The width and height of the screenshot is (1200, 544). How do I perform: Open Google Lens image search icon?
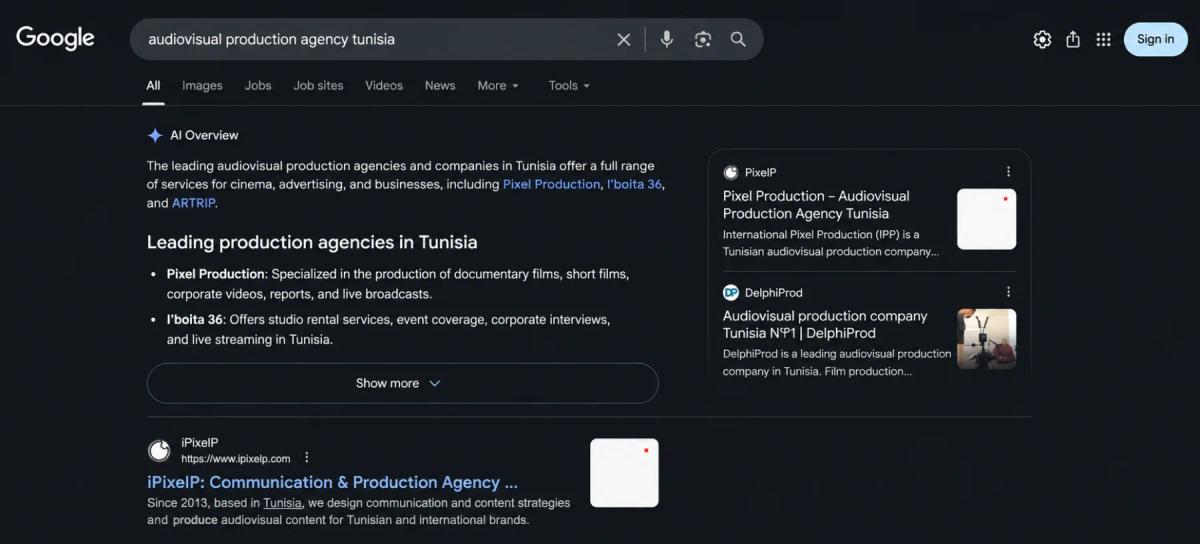(x=703, y=39)
